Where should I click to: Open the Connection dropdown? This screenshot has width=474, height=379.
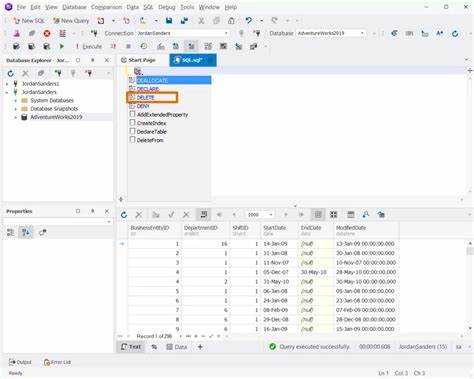point(226,33)
